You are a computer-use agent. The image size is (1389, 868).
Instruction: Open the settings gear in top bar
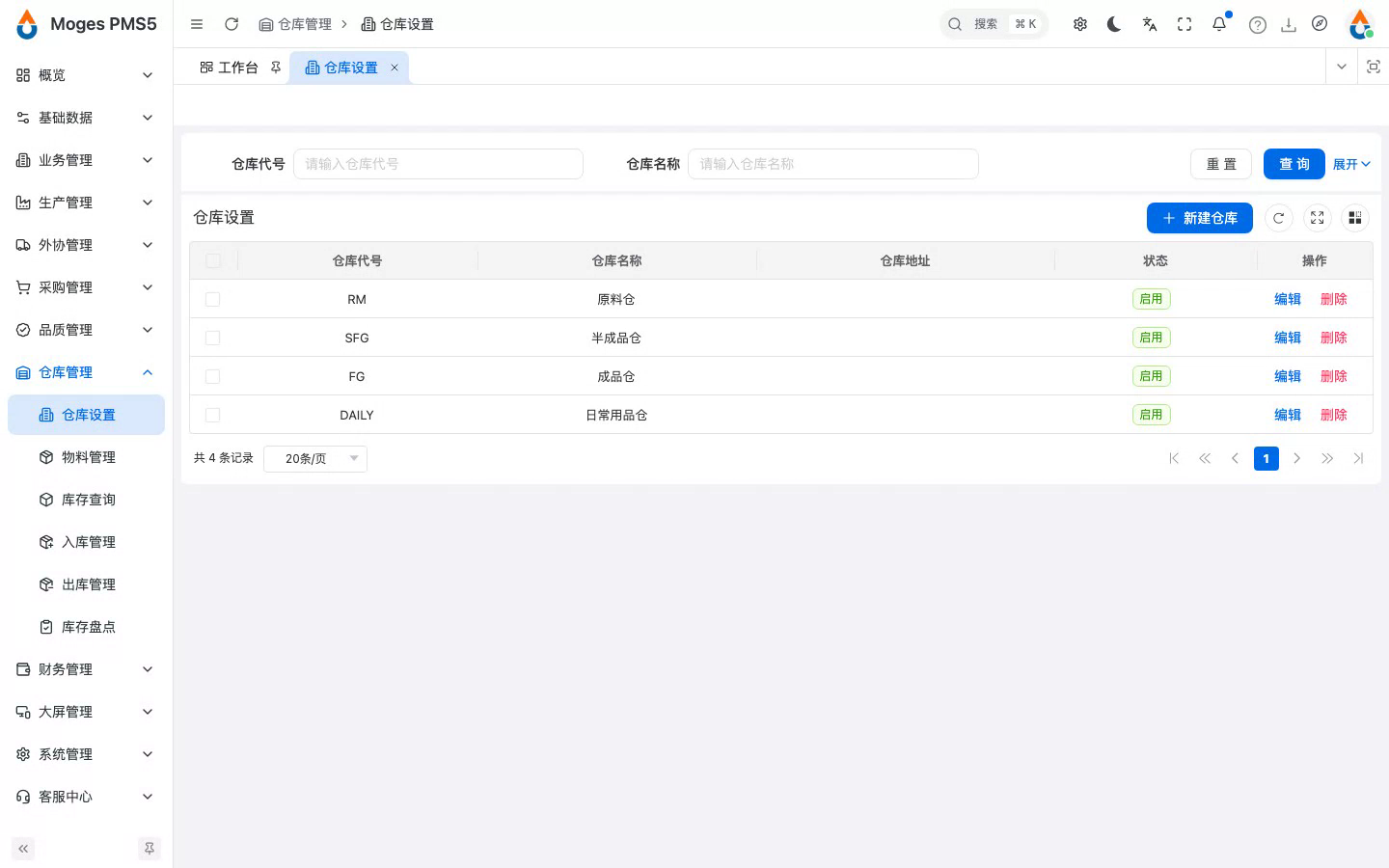tap(1080, 24)
